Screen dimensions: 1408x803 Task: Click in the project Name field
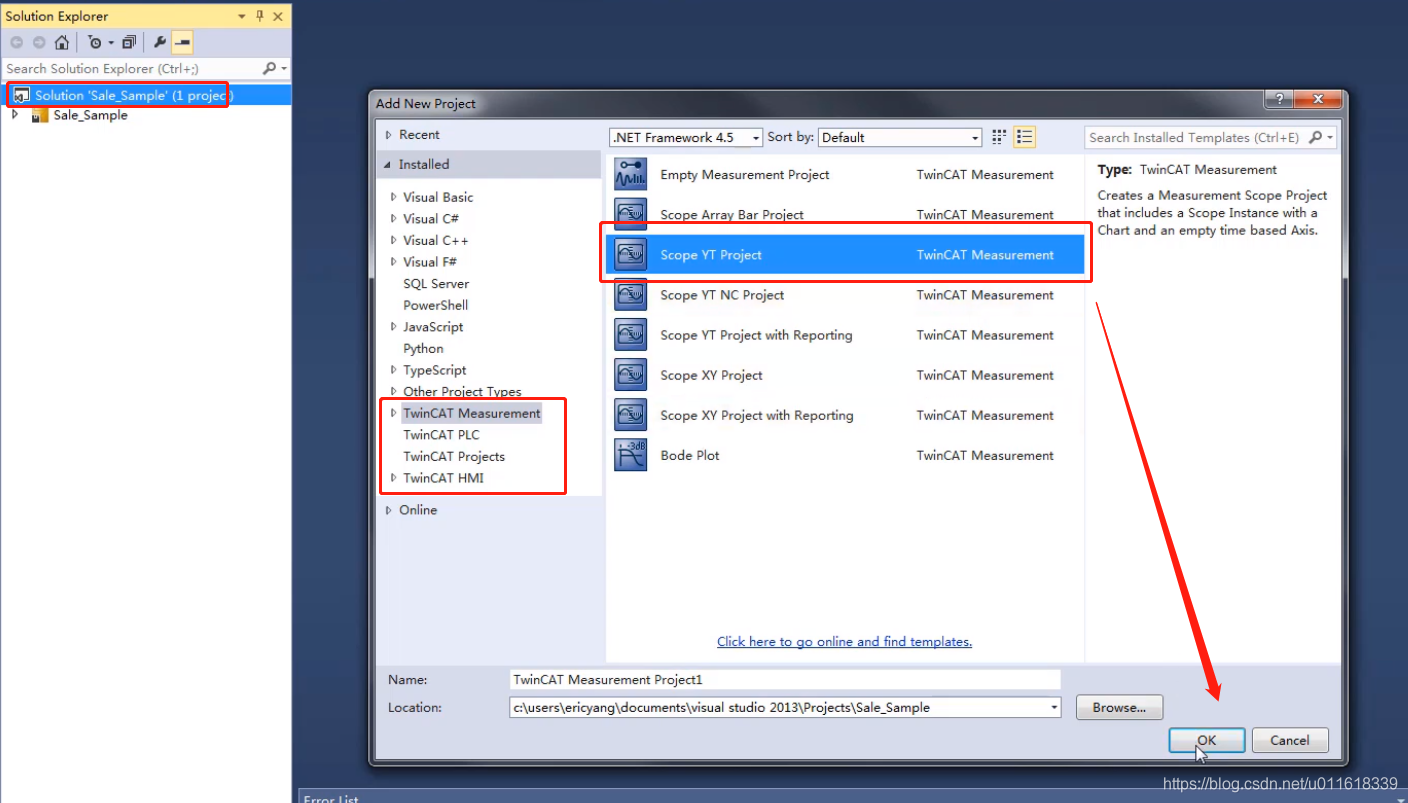coord(785,680)
